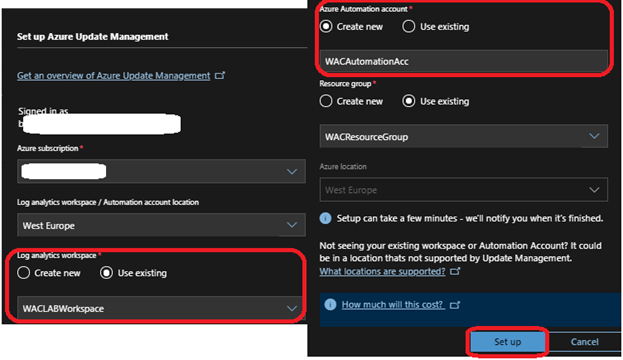Choose Create new Azure Automation account

point(326,27)
